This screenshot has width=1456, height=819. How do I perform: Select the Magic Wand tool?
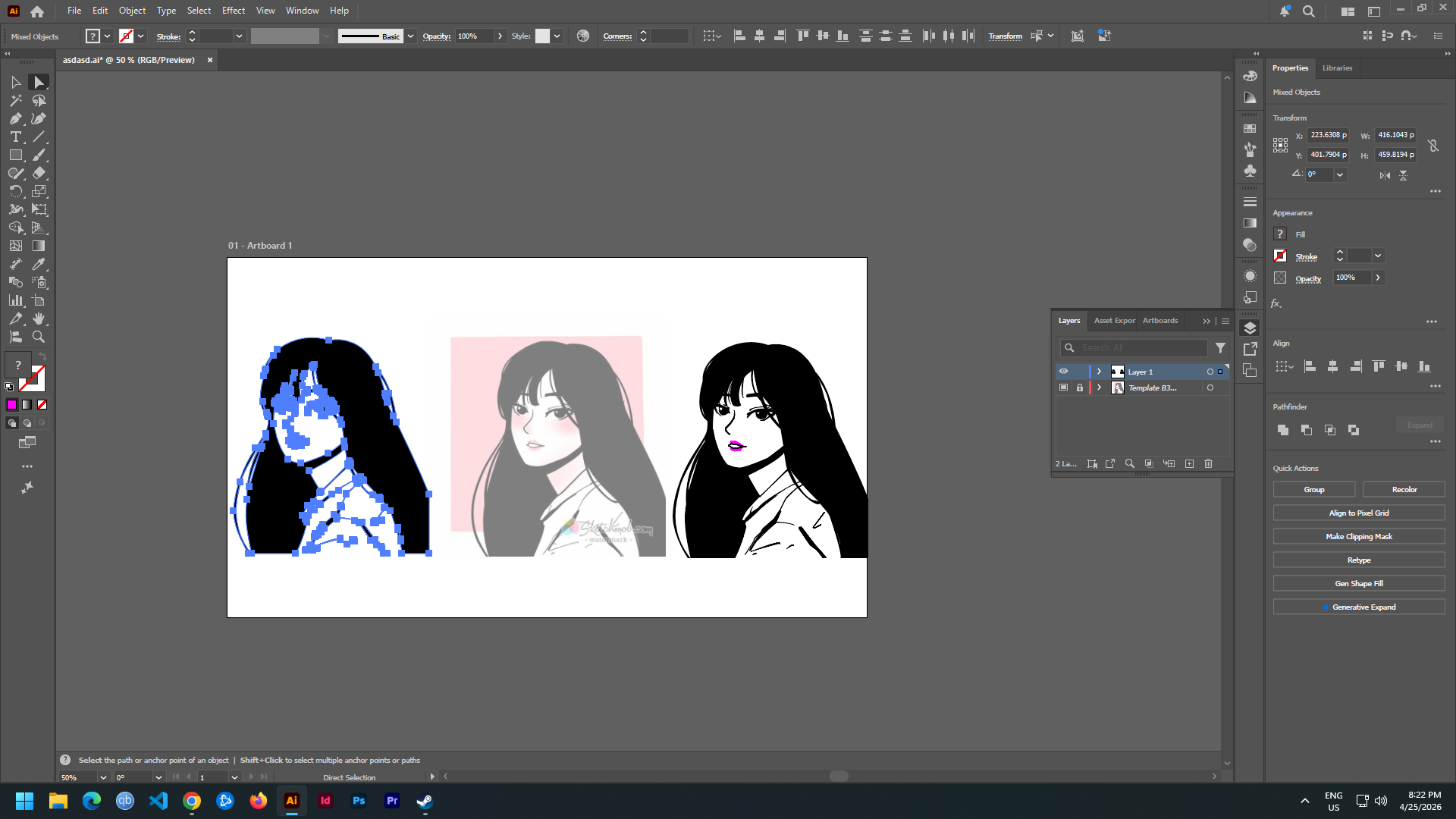[15, 100]
